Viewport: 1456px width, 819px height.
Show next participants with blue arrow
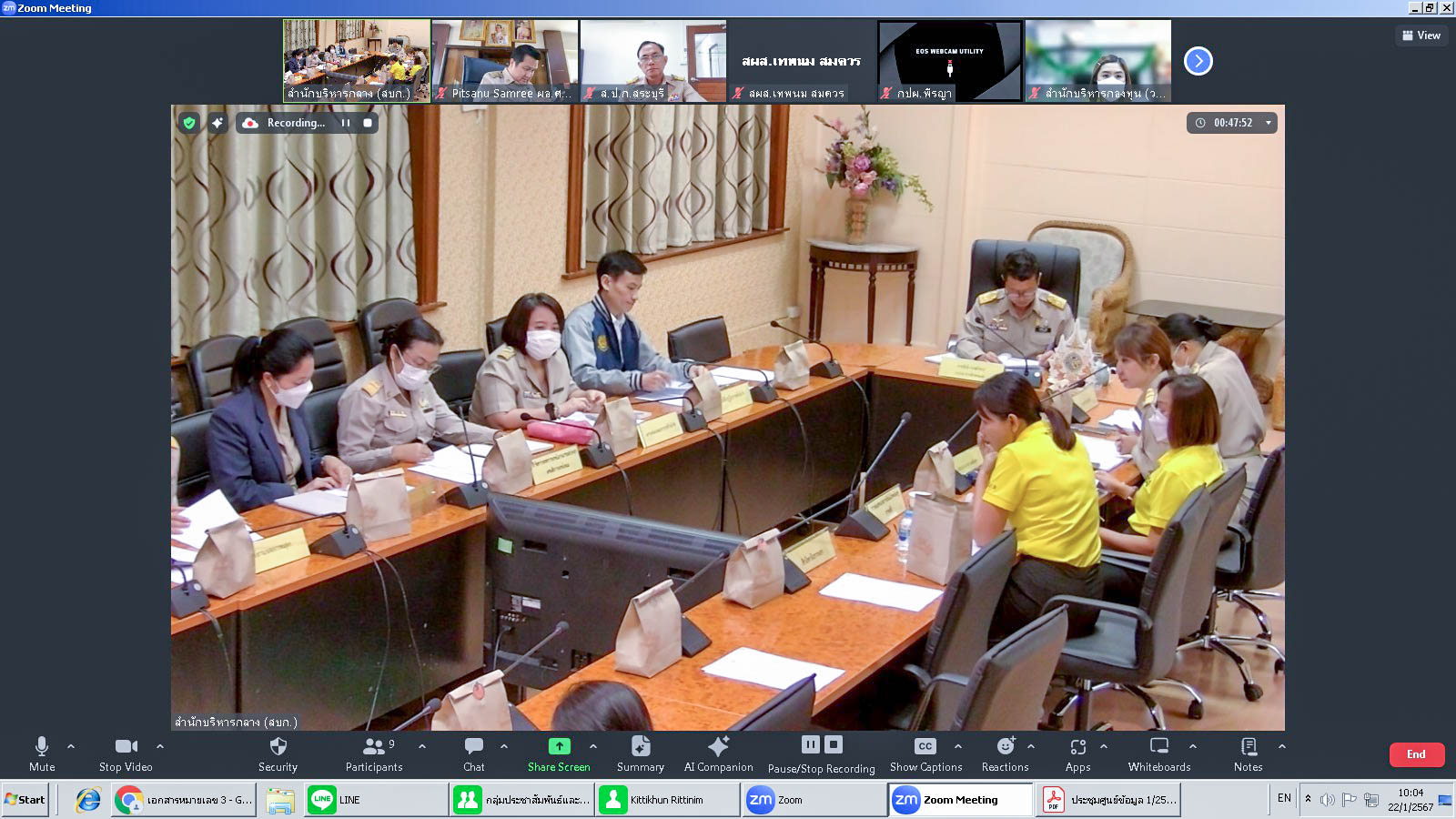pyautogui.click(x=1198, y=61)
